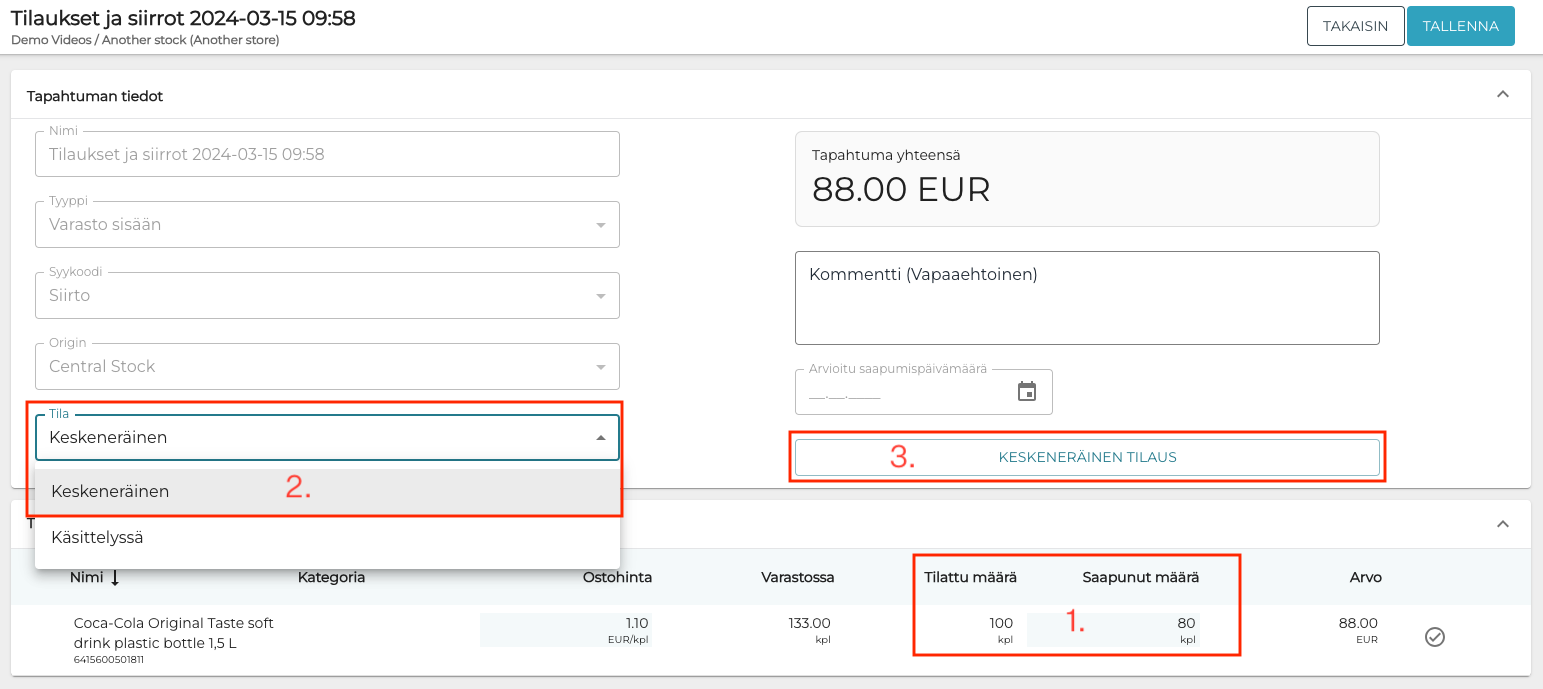Click the checkmark icon on Coca-Cola row

click(1434, 637)
